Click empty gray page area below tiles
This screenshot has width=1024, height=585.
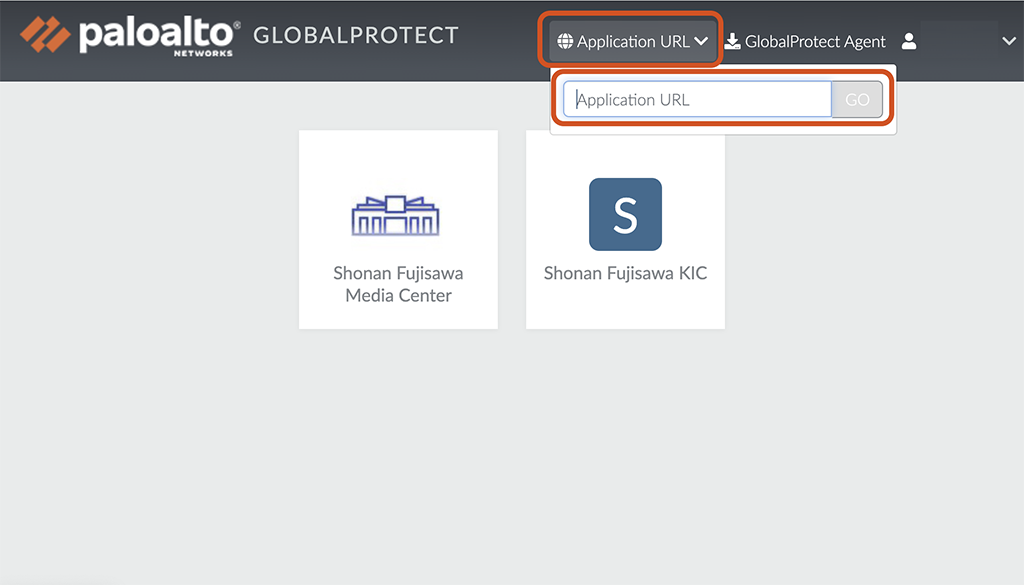[512, 450]
